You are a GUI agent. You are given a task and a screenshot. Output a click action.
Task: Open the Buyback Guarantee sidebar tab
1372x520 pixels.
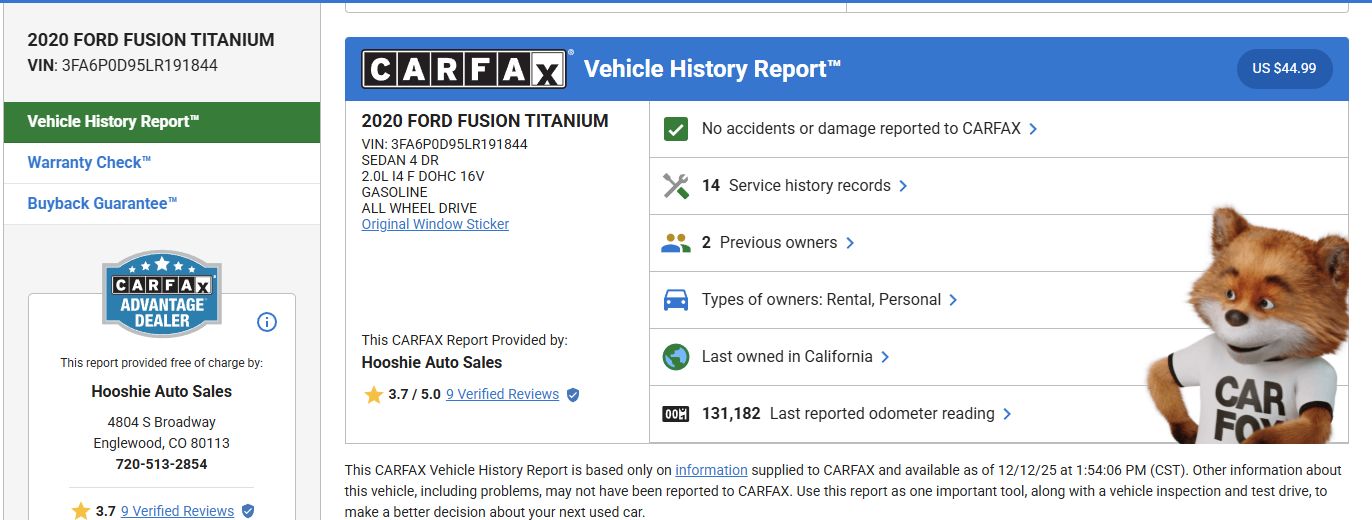point(103,204)
